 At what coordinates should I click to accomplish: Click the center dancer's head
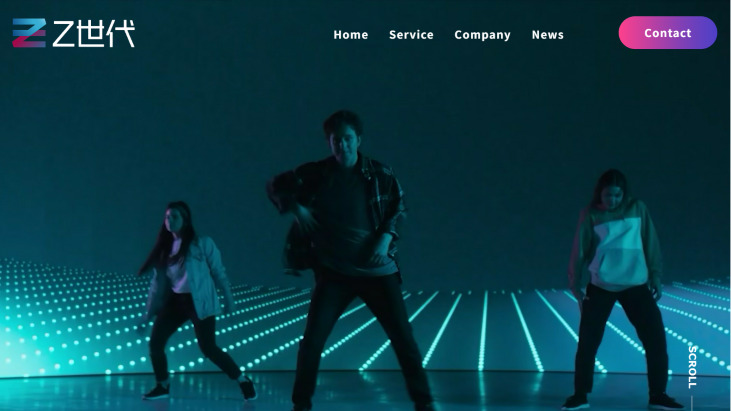[x=342, y=135]
